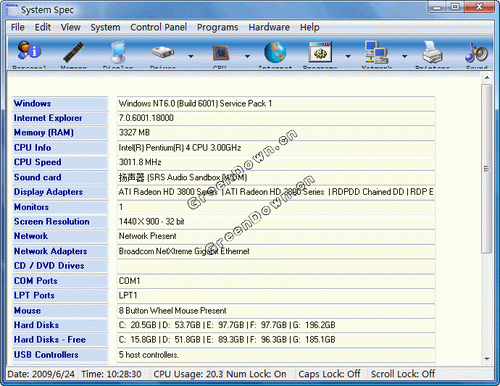Viewport: 500px width, 386px height.
Task: Click the COM Ports label
Action: pyautogui.click(x=36, y=281)
